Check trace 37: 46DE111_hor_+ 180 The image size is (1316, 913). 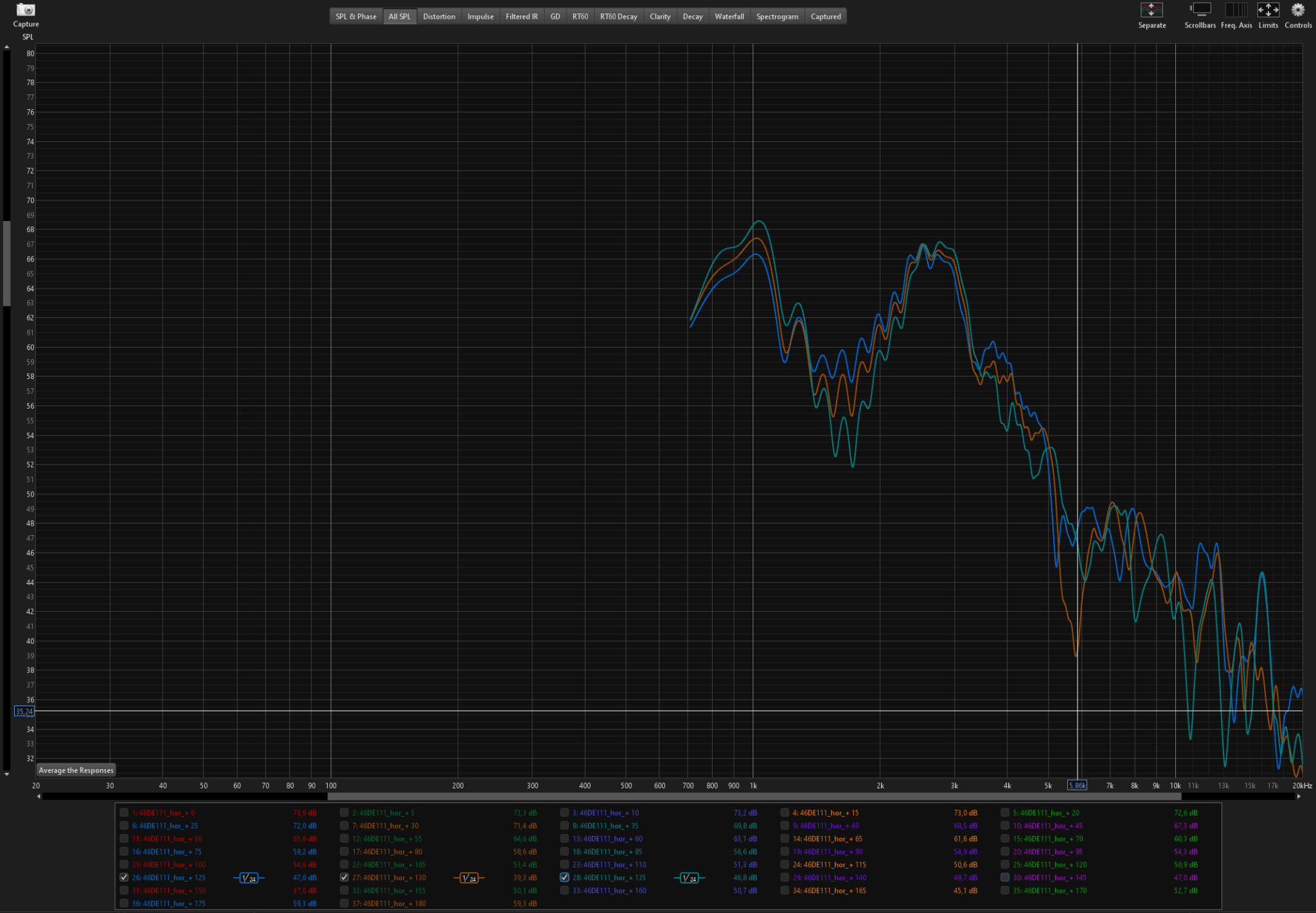344,903
